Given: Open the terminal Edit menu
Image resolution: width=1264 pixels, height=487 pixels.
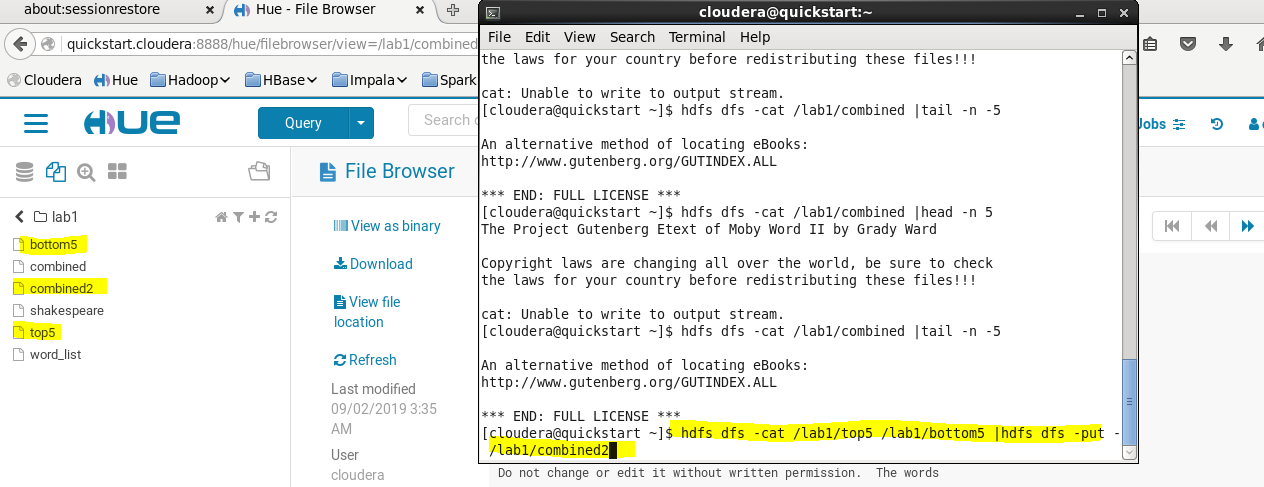Looking at the screenshot, I should point(537,37).
